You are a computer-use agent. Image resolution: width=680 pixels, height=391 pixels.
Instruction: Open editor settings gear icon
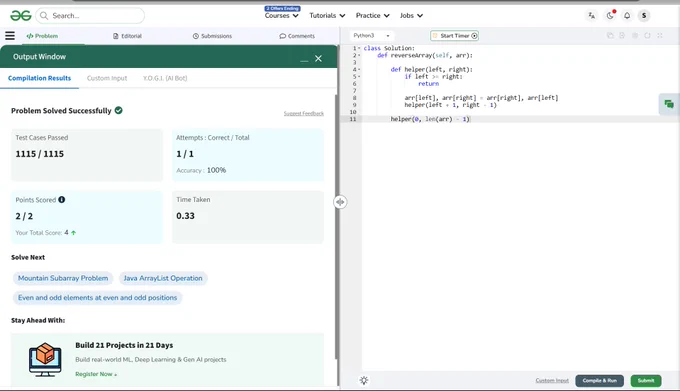tap(635, 36)
